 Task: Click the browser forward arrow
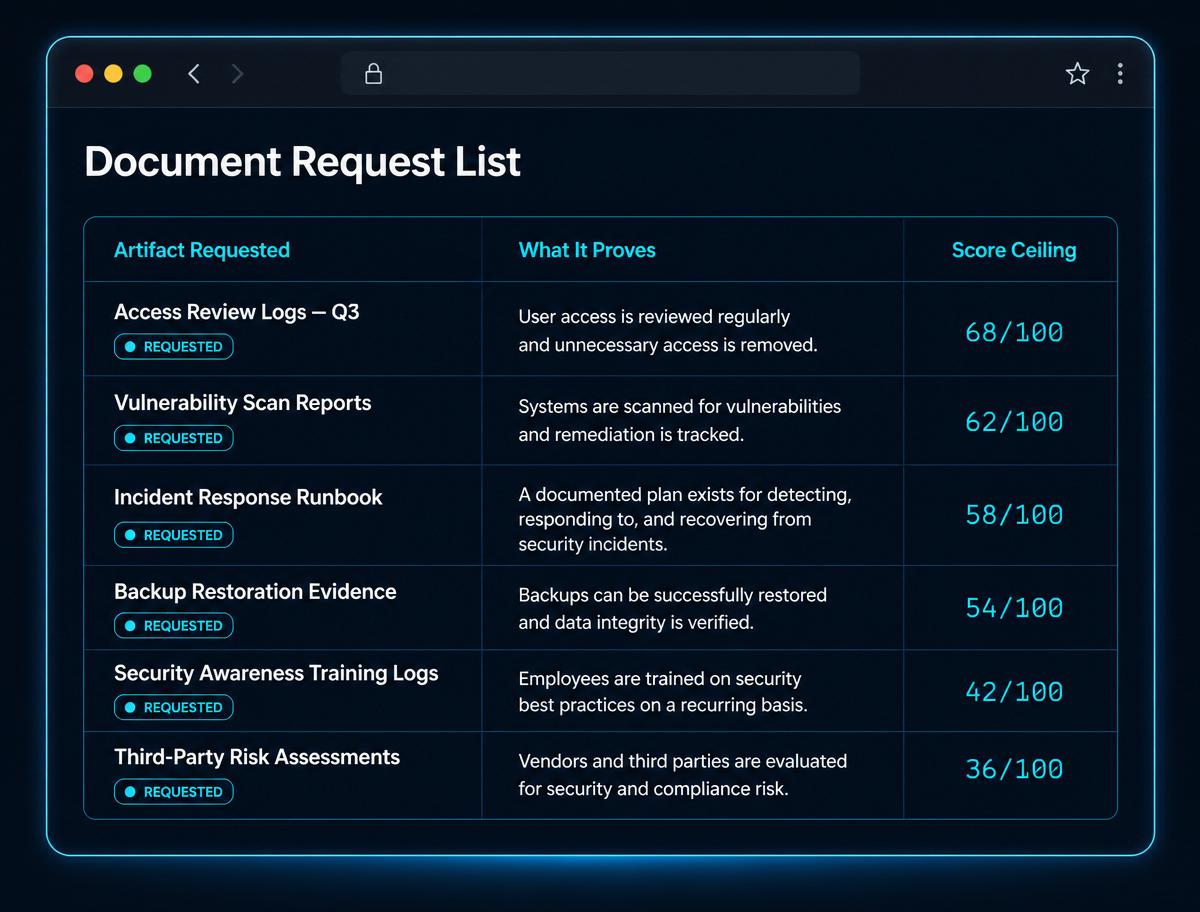point(237,73)
